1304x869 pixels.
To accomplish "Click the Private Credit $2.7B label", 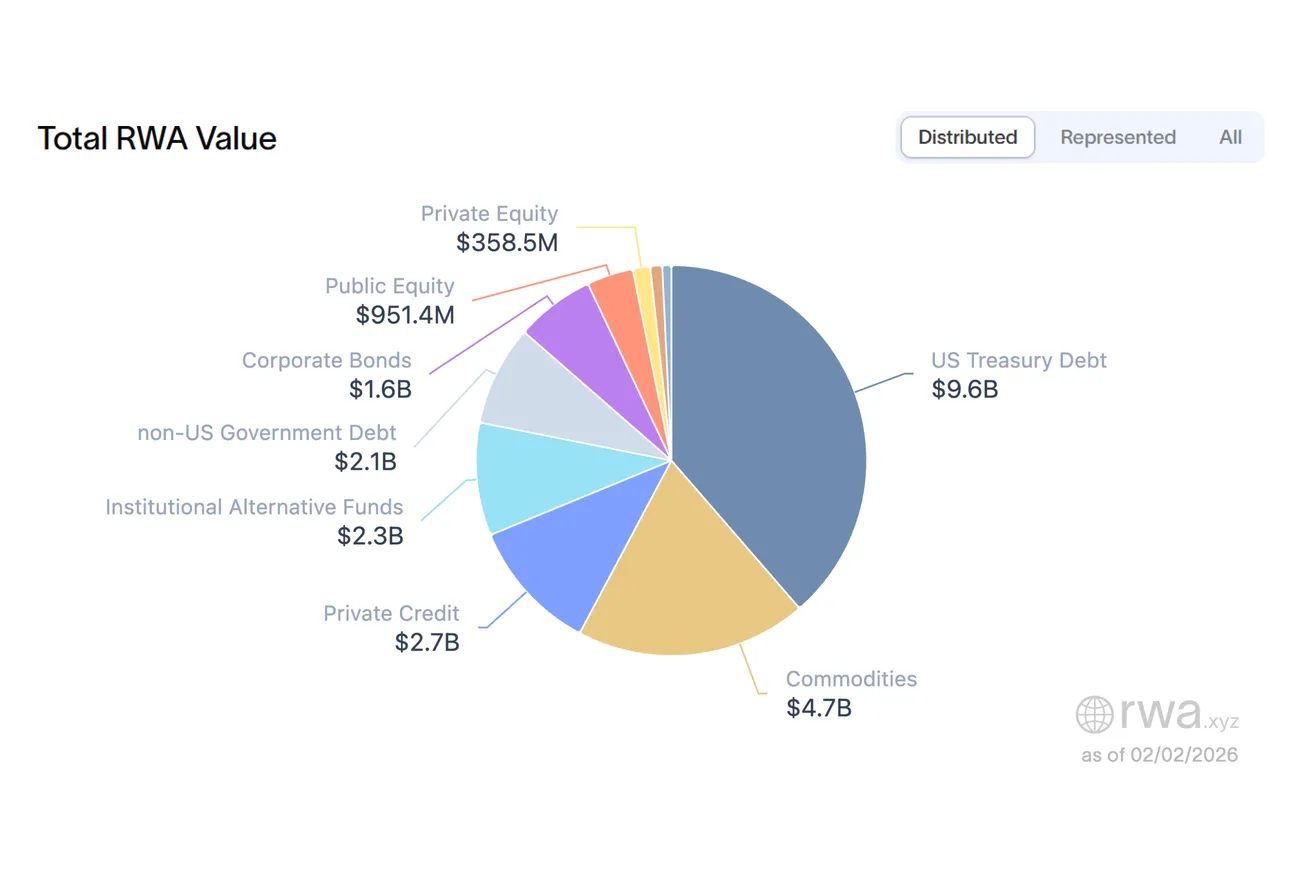I will 391,627.
